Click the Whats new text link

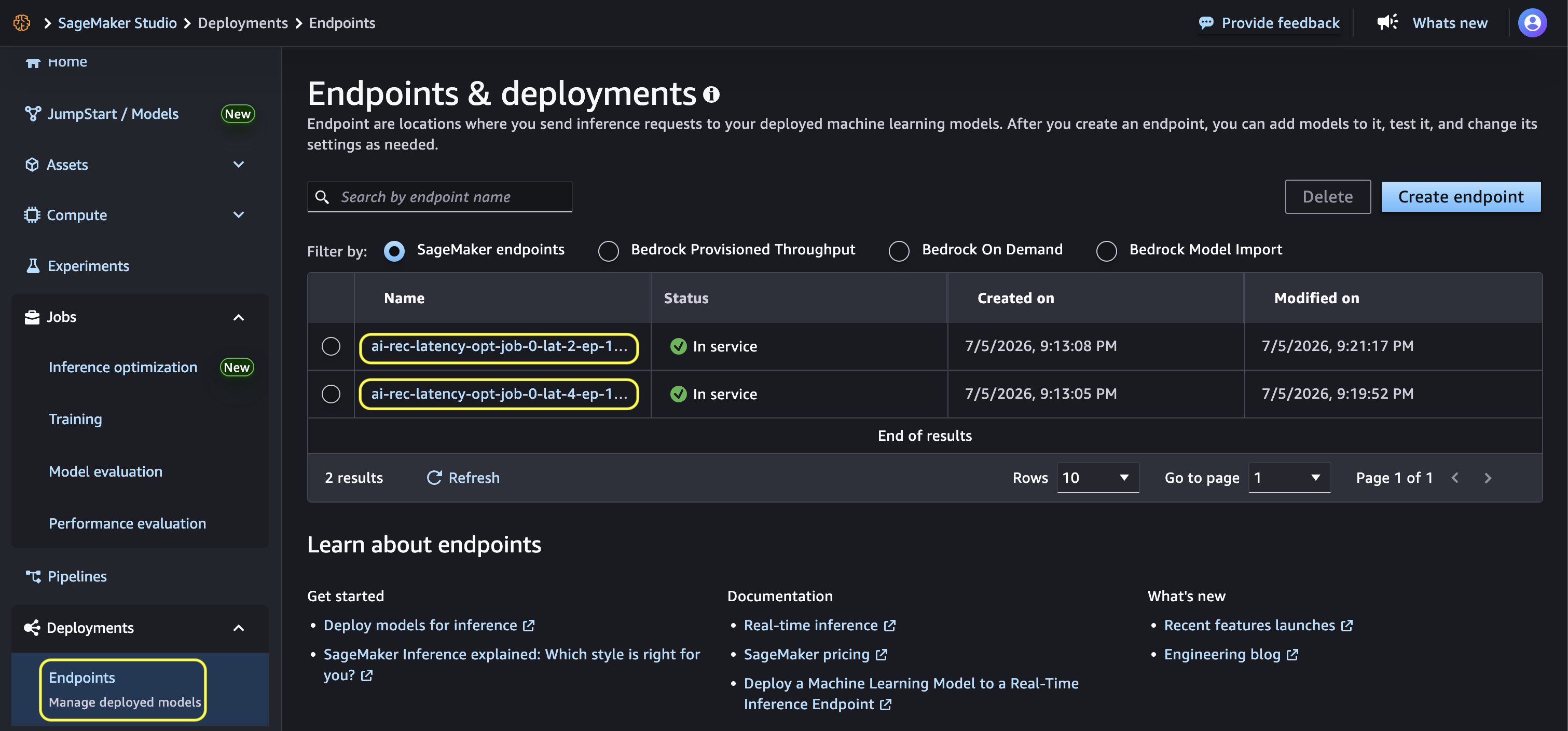point(1450,23)
